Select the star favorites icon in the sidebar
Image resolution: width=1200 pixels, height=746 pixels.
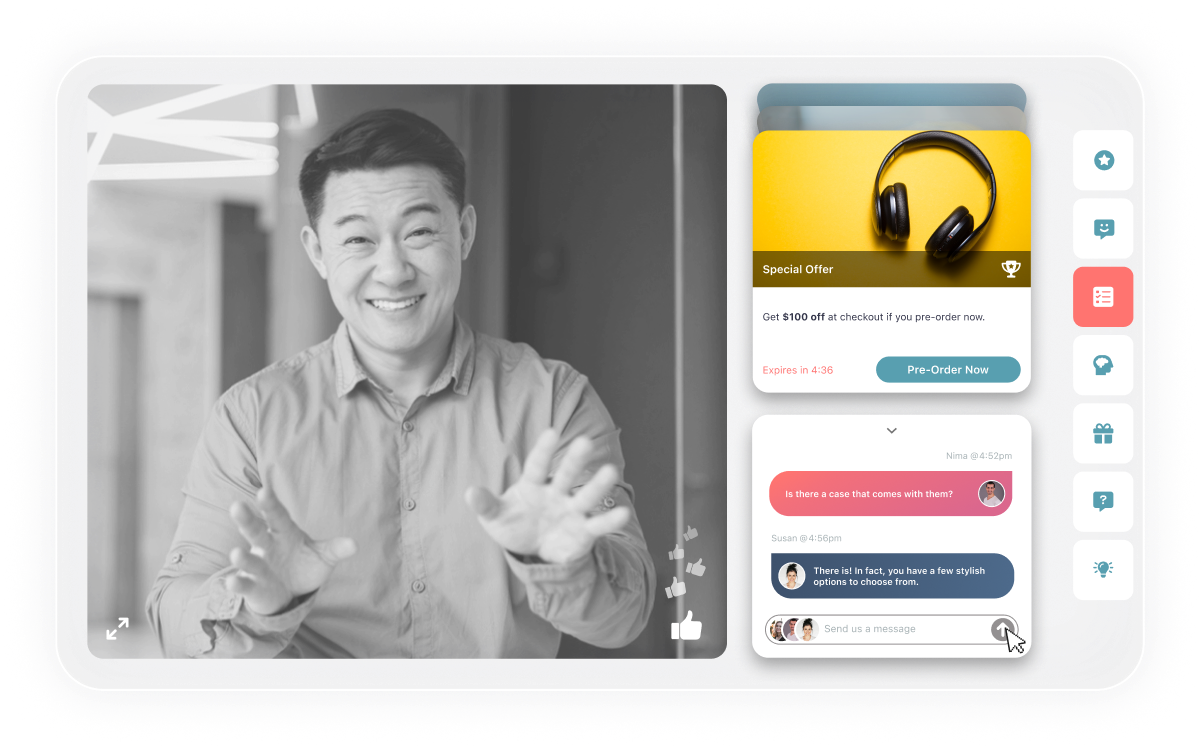click(x=1103, y=161)
